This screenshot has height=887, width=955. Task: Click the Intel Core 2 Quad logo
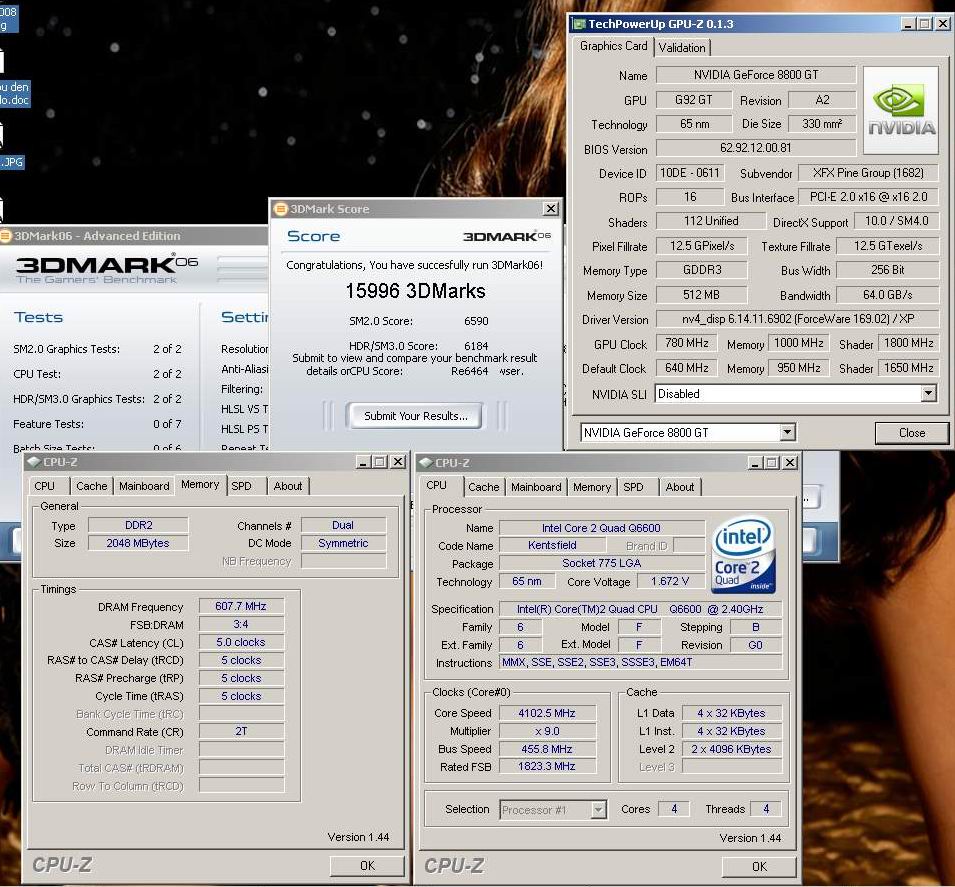pos(743,554)
